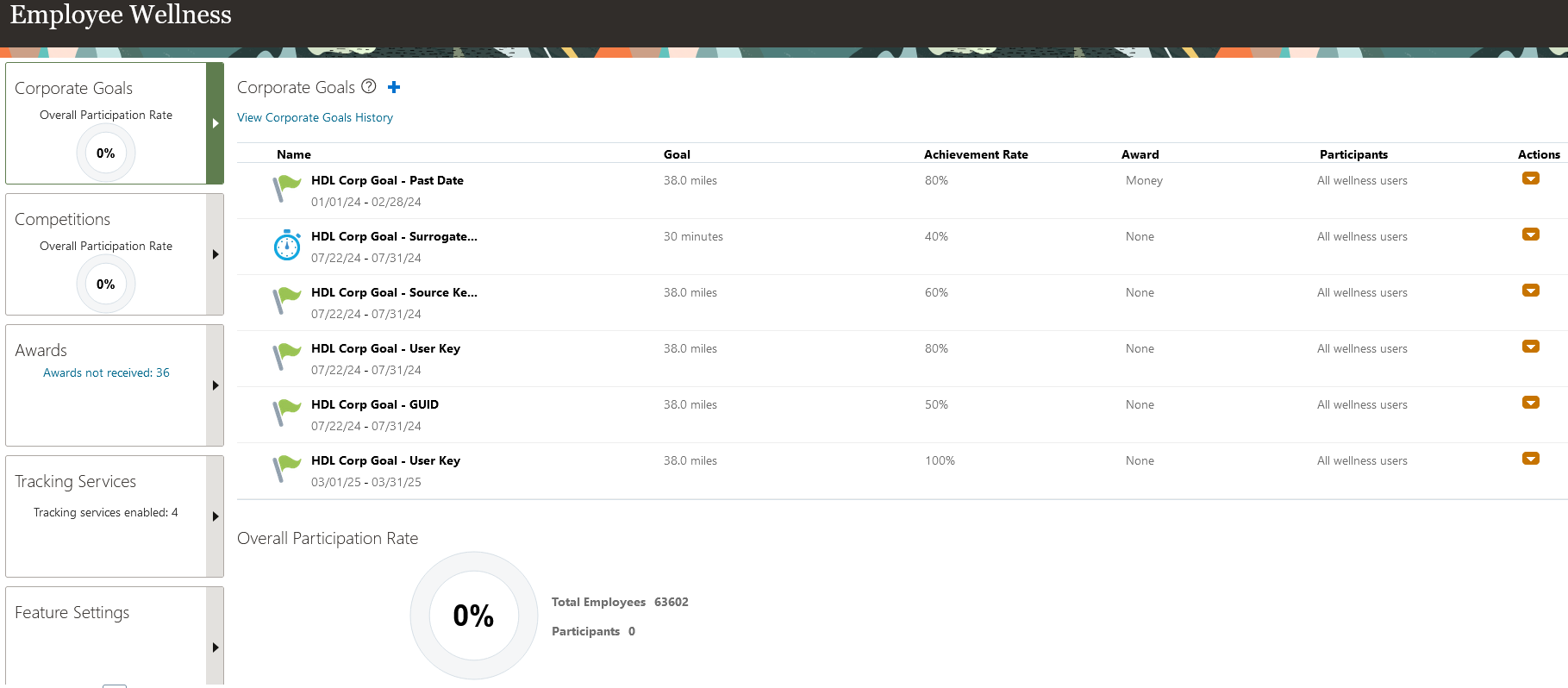Click the flag icon for Past Date goal

coord(286,188)
